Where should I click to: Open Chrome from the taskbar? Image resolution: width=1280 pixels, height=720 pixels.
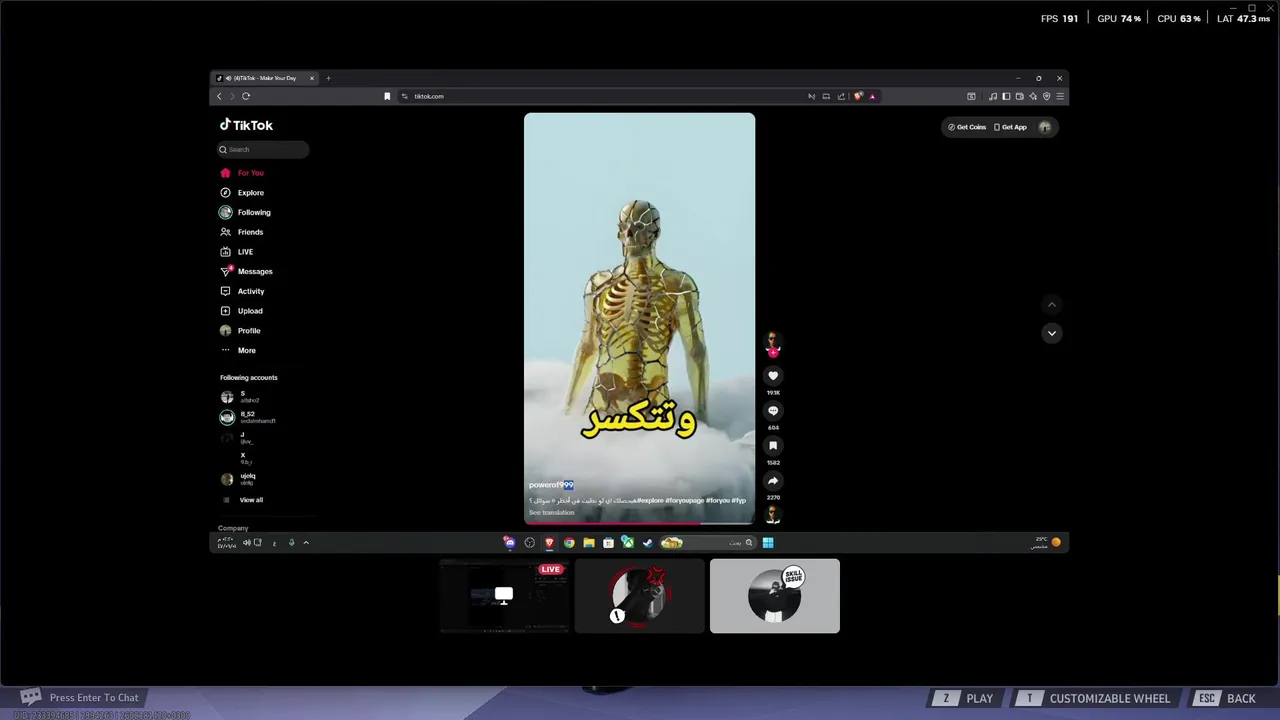pyautogui.click(x=569, y=543)
